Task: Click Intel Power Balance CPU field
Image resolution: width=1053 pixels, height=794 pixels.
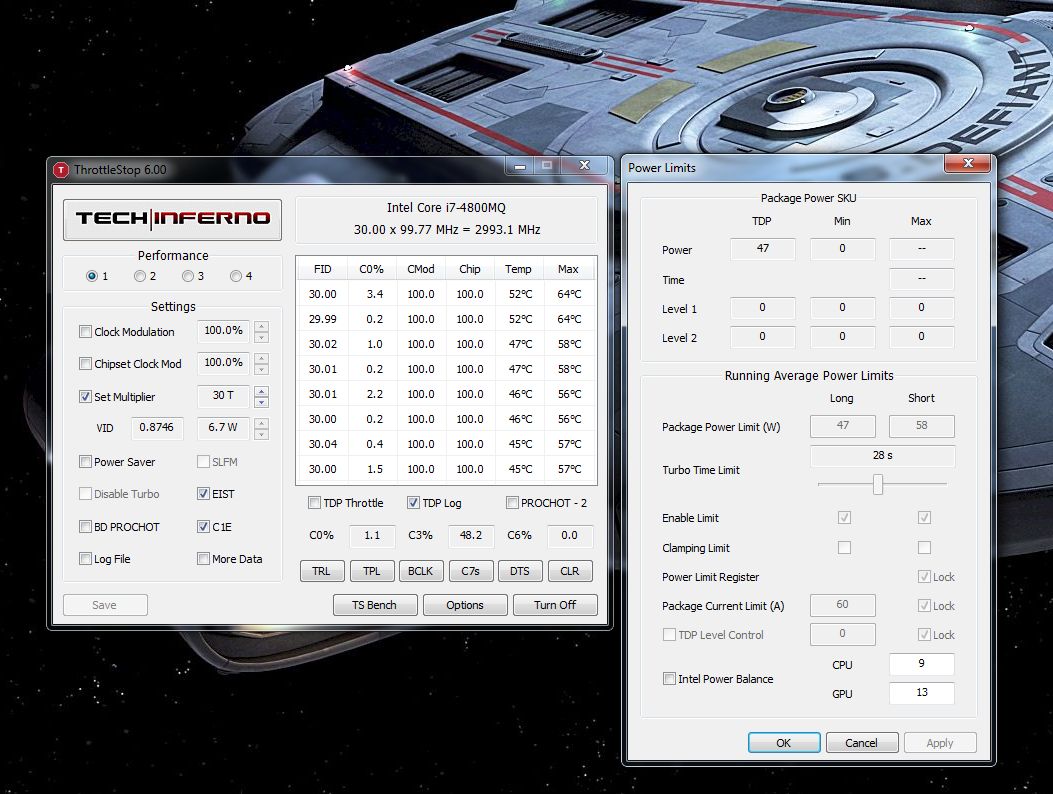Action: (922, 664)
